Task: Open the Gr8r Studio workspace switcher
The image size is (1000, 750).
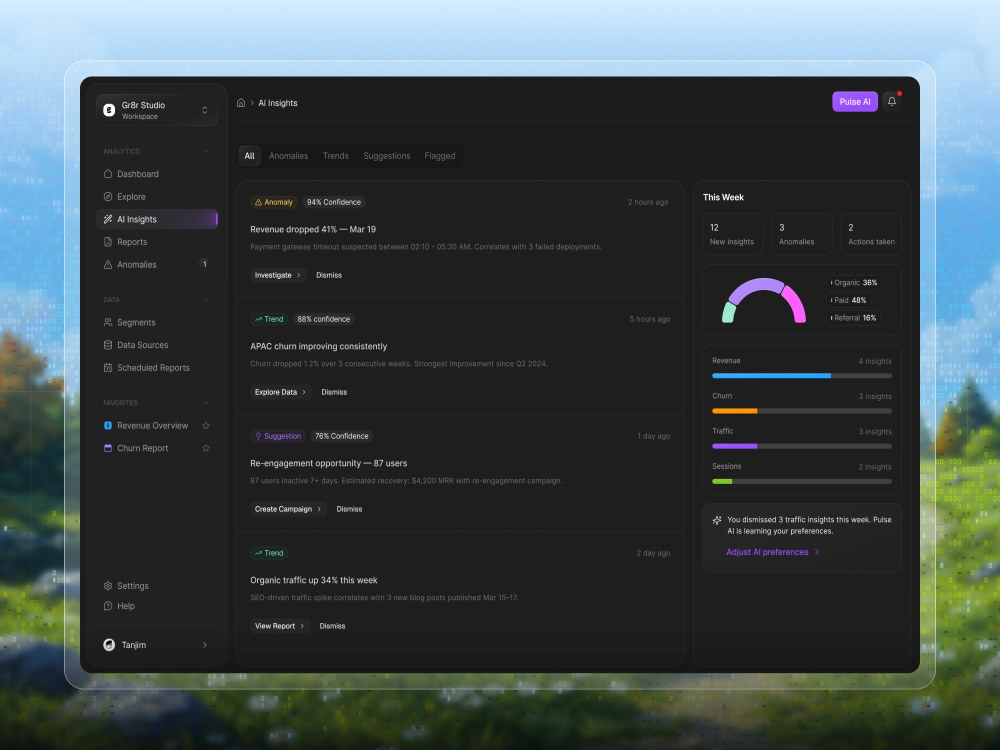Action: 157,110
